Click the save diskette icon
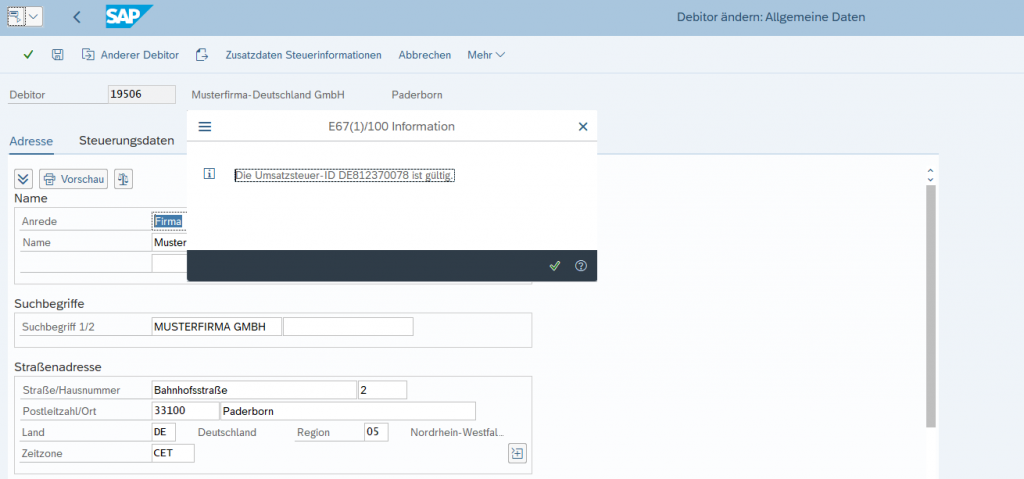Viewport: 1024px width, 479px height. point(58,54)
